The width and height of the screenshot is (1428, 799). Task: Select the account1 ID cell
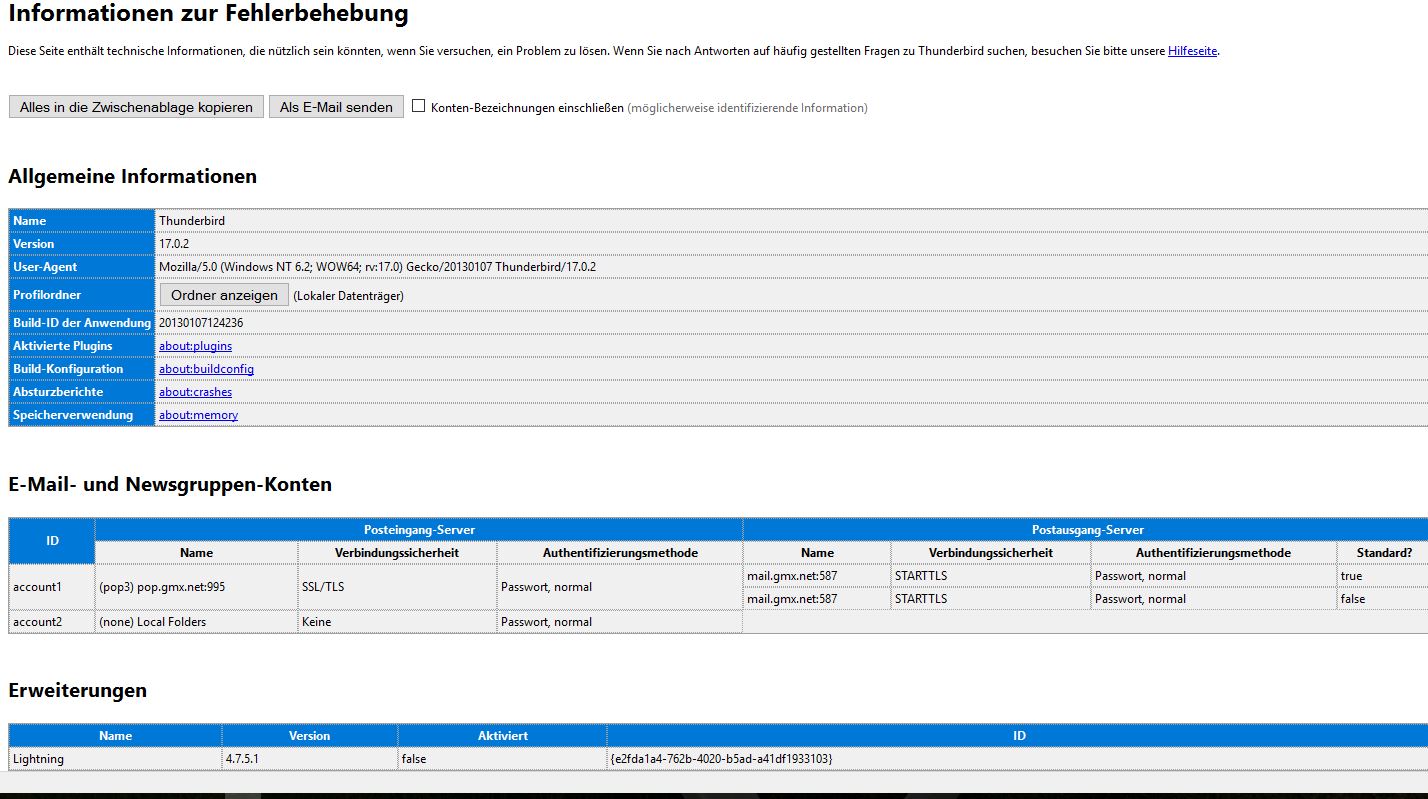coord(37,587)
